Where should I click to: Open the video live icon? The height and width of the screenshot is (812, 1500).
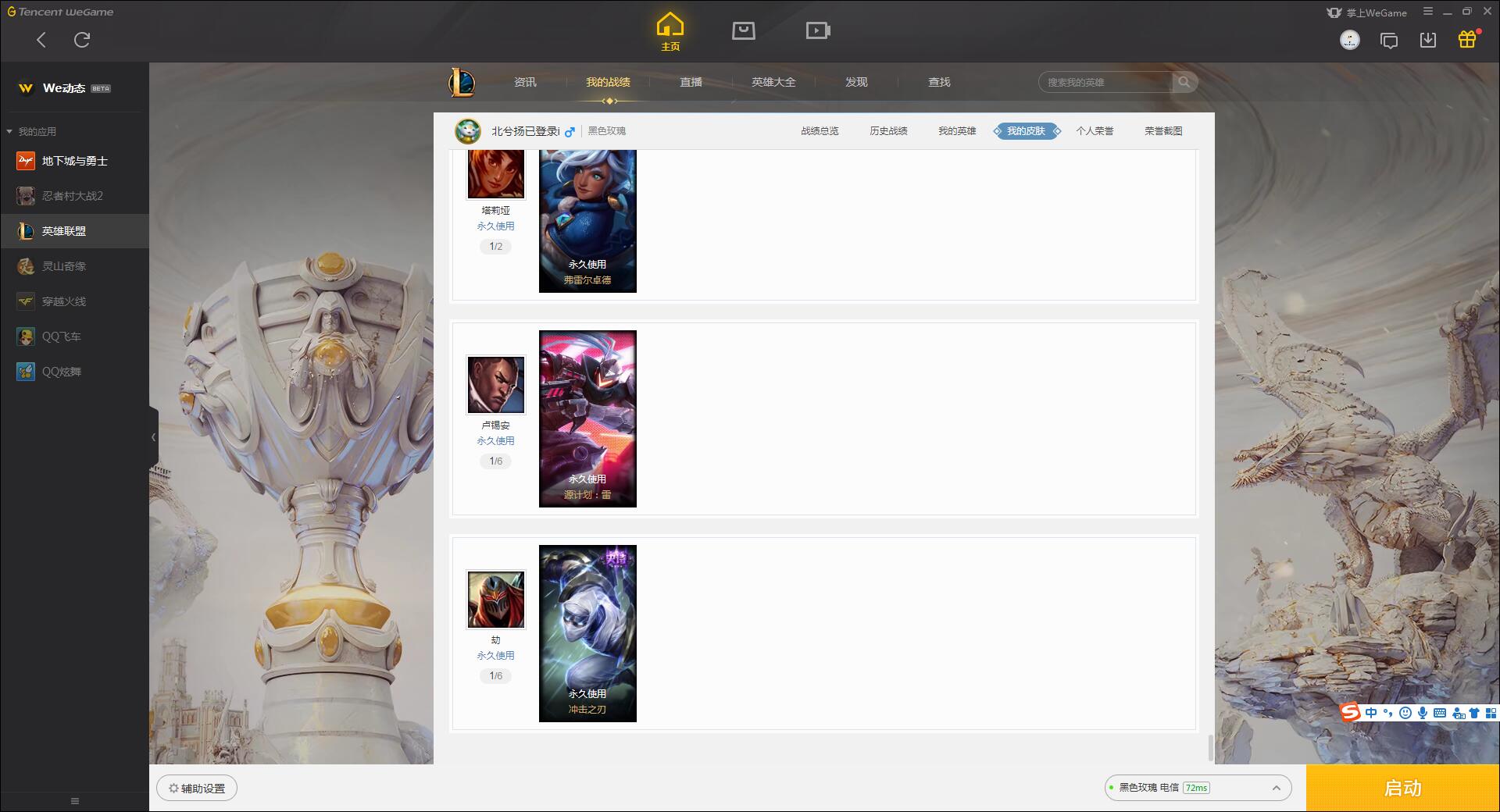818,30
